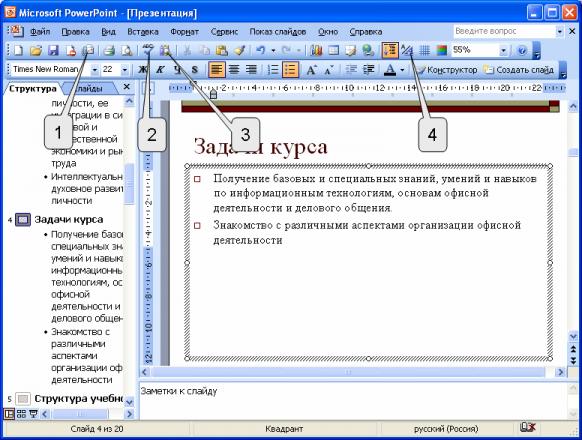Create a new presentation with the New icon
This screenshot has width=582, height=440.
[x=18, y=50]
